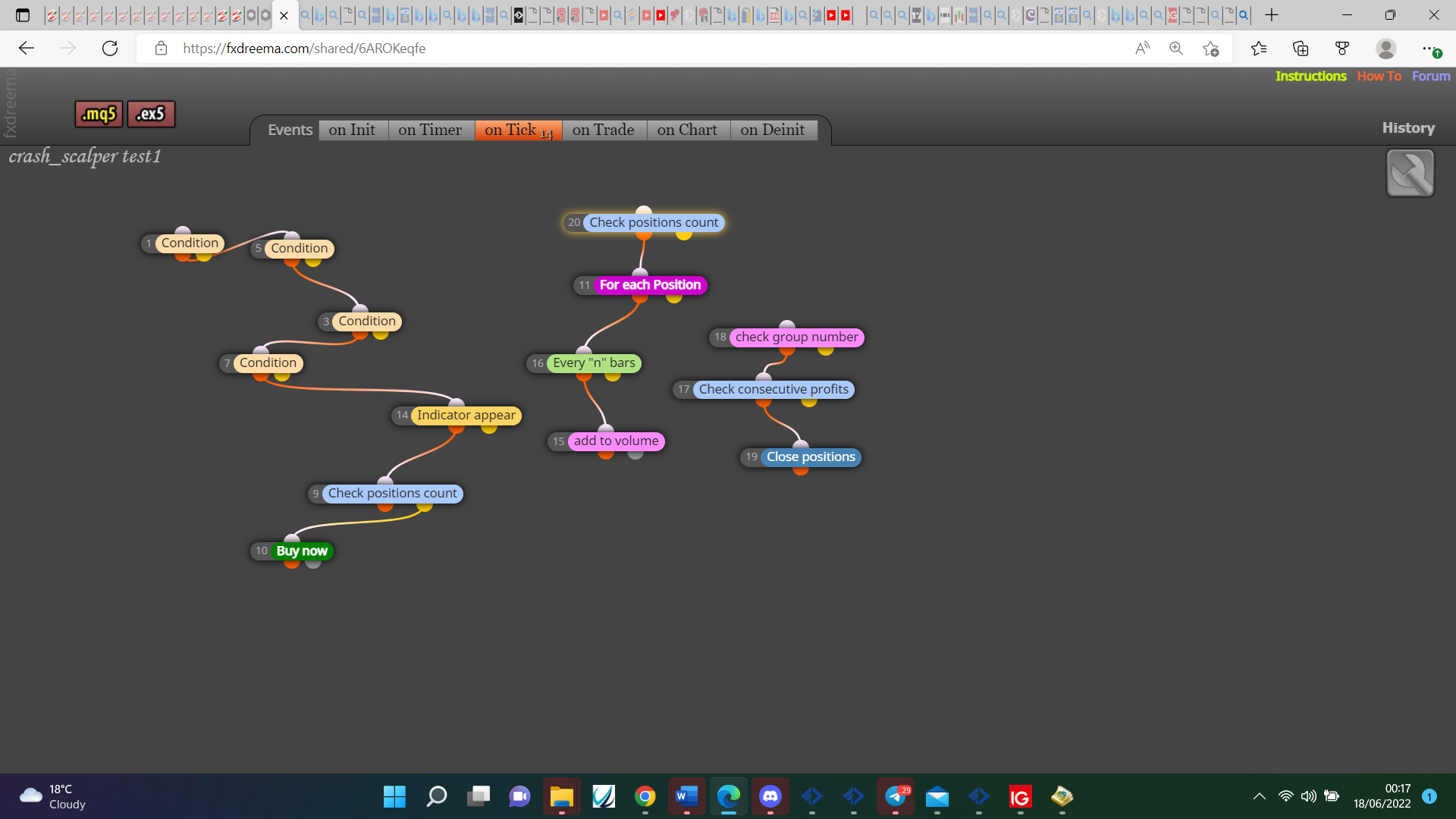
Task: Select the on Tick tab
Action: (519, 130)
